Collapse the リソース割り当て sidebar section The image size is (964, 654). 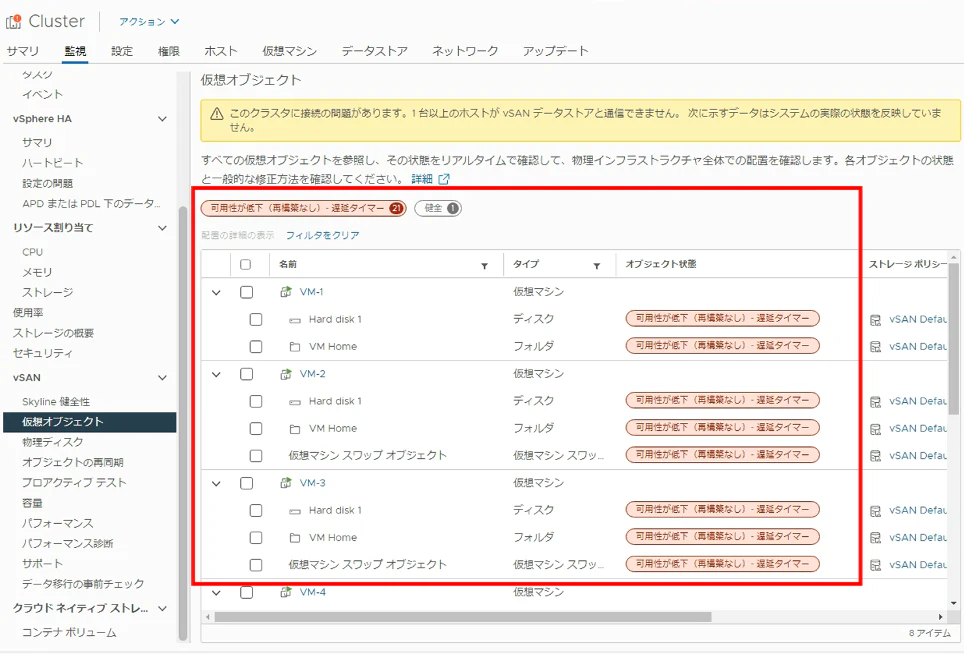(x=162, y=228)
